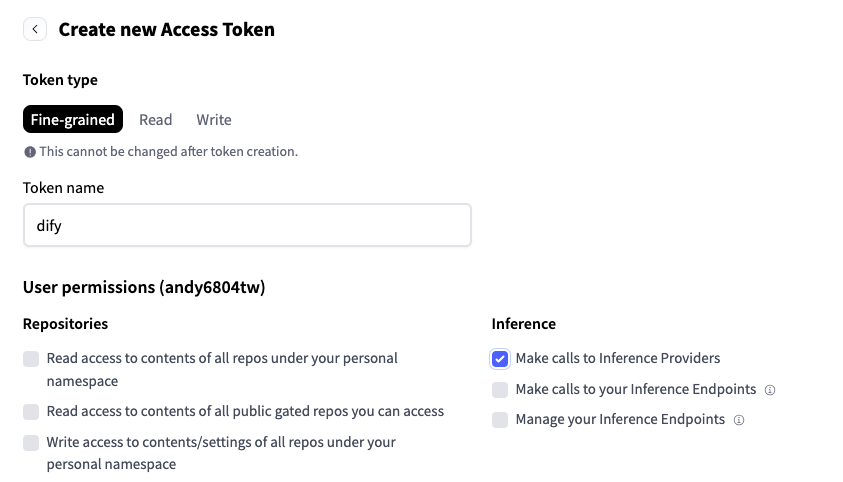843x482 pixels.
Task: Click the 'Make calls to your Inference Endpoints' label text
Action: pos(635,389)
